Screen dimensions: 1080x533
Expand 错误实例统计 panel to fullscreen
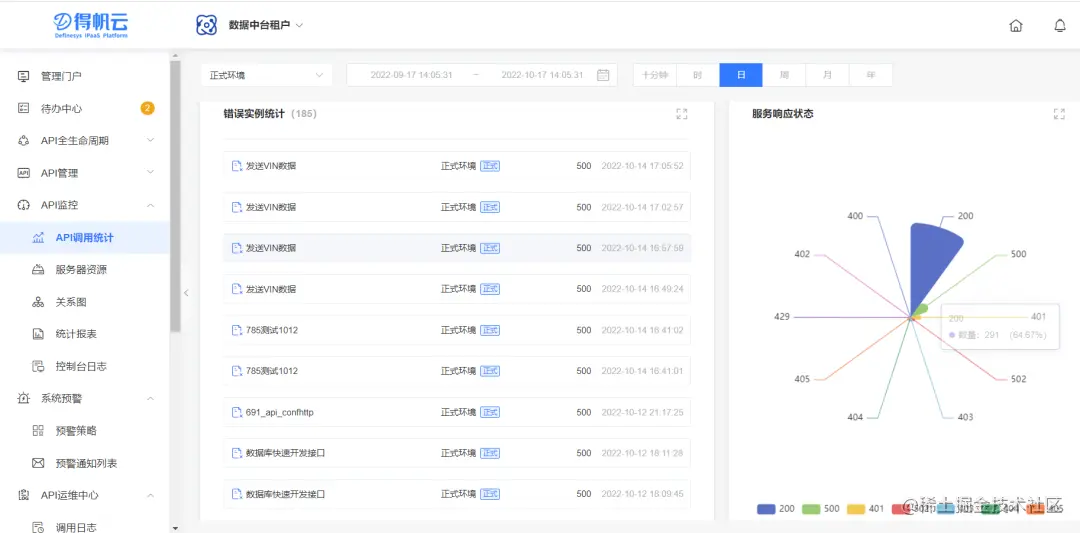click(682, 114)
